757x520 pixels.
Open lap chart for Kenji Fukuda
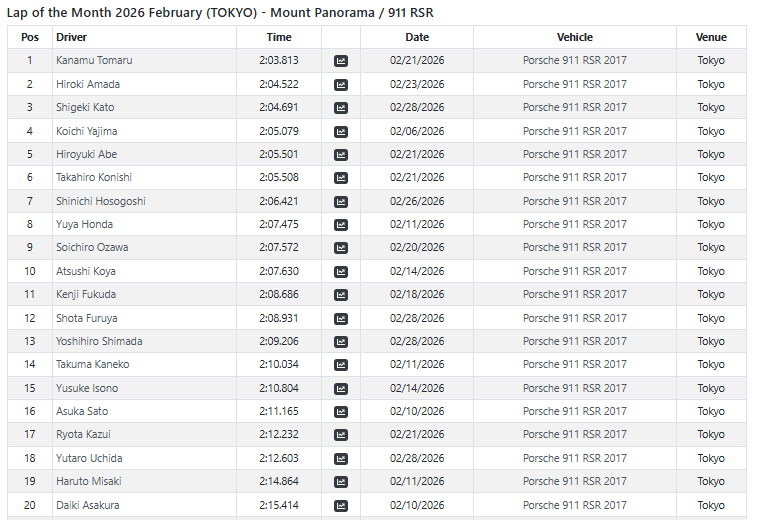tap(341, 295)
